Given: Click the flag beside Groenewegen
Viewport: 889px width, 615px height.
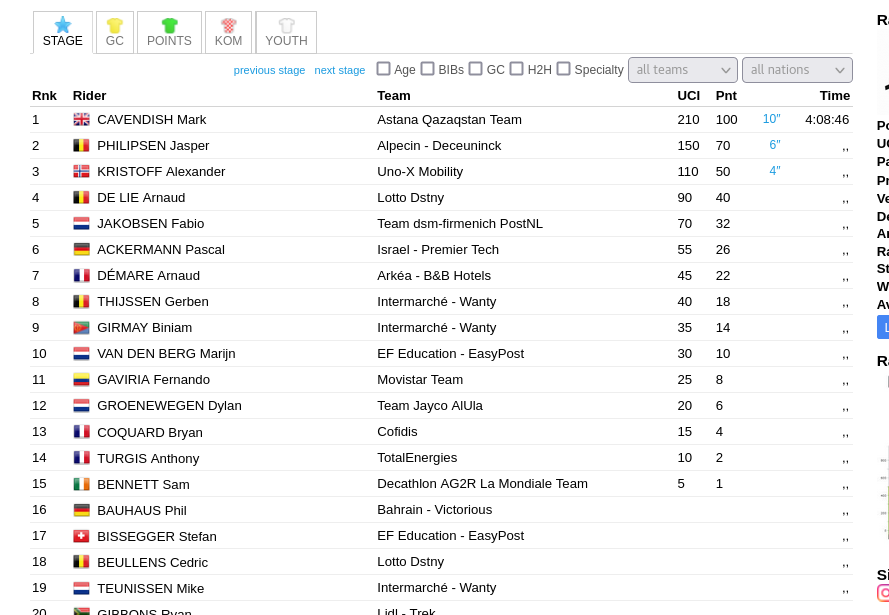Looking at the screenshot, I should [x=82, y=406].
